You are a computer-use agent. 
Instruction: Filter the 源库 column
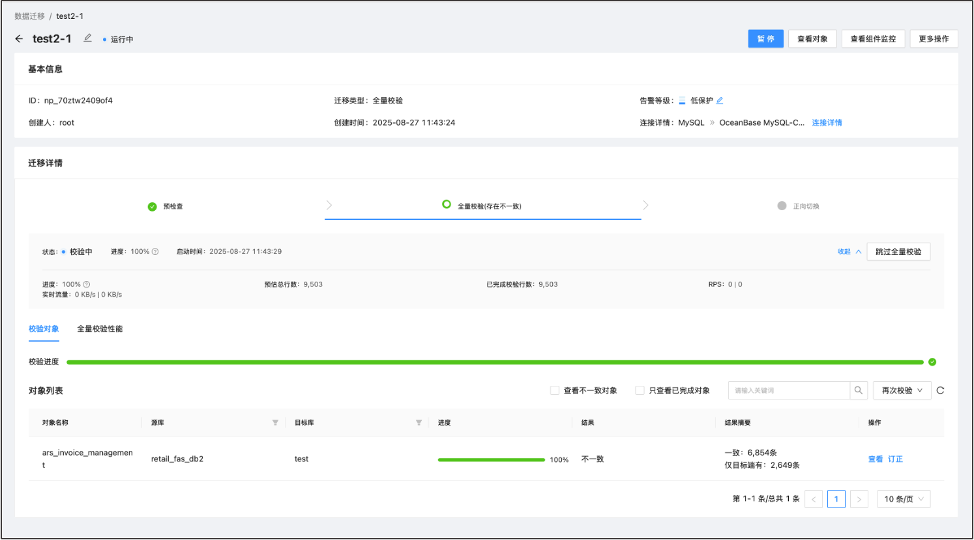coord(275,423)
